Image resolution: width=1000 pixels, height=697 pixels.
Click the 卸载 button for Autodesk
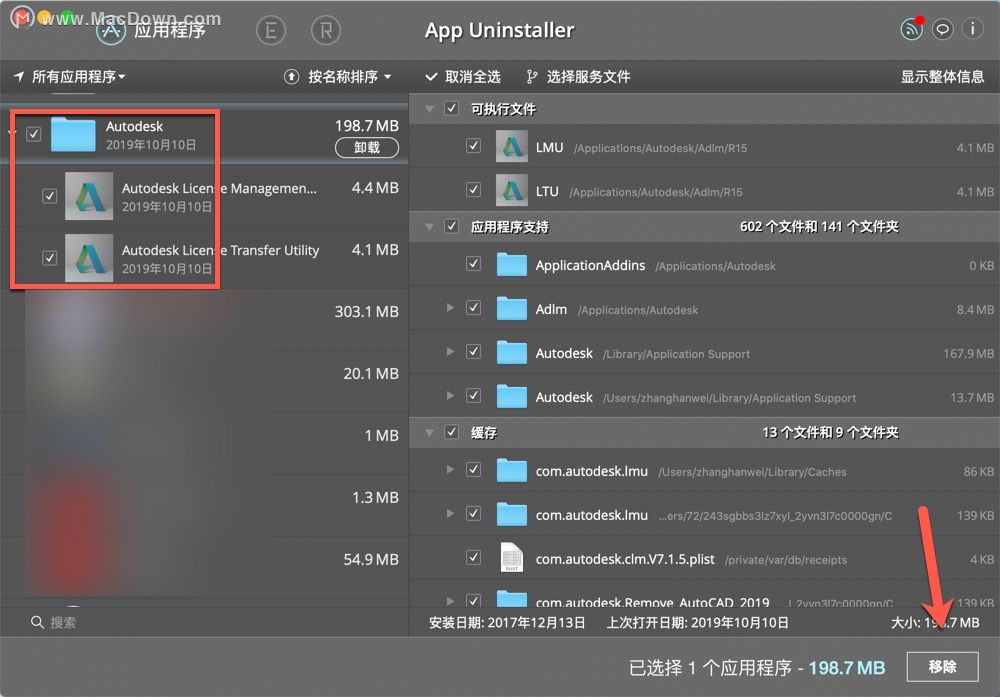coord(367,147)
